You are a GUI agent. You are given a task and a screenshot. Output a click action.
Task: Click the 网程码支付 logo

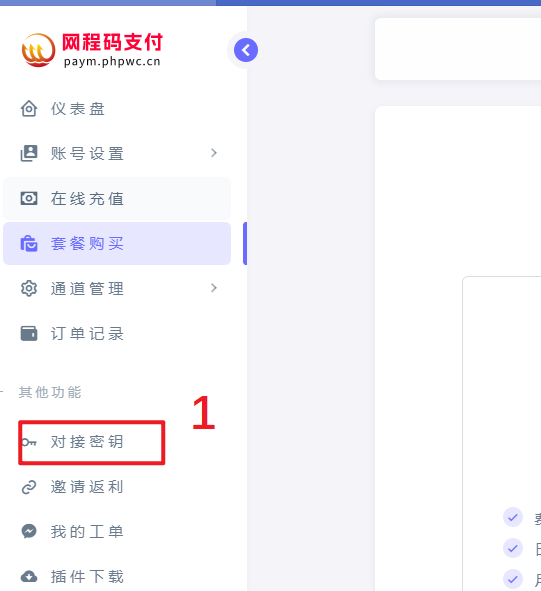coord(92,50)
